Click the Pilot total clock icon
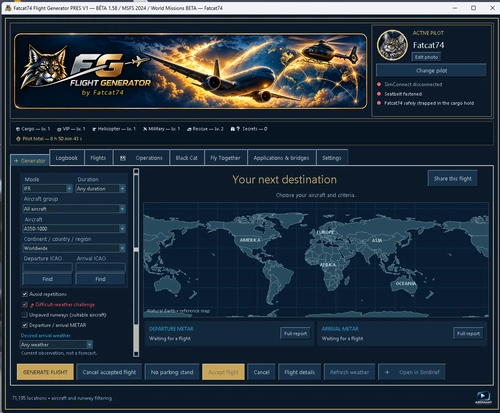Screen dimensions: 500x413 click(18, 139)
